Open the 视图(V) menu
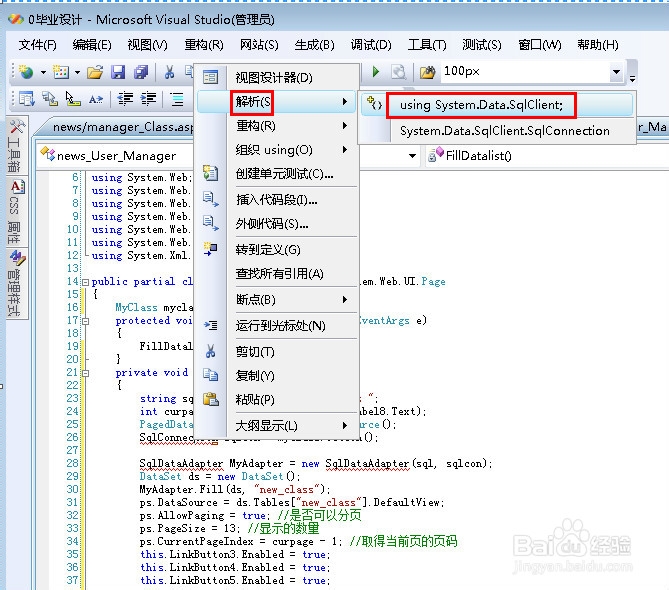 coord(147,44)
